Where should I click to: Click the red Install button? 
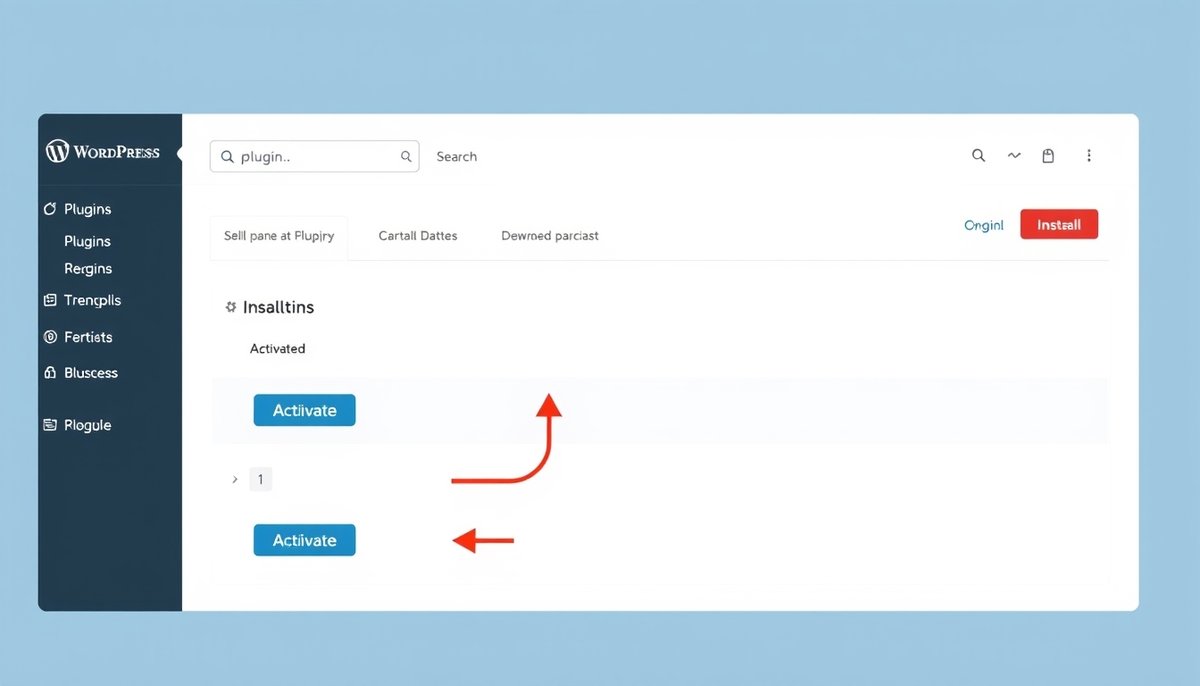pyautogui.click(x=1059, y=225)
